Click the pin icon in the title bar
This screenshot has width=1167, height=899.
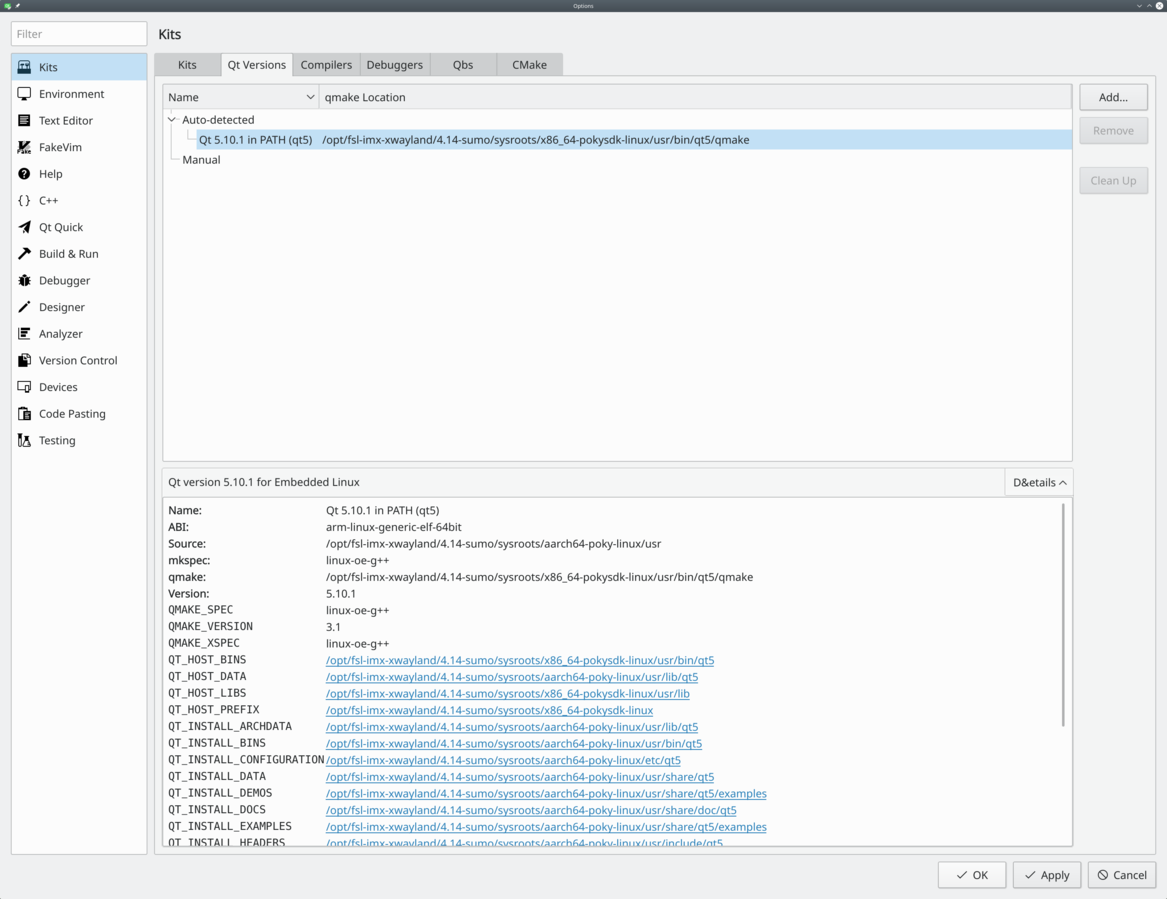point(18,5)
